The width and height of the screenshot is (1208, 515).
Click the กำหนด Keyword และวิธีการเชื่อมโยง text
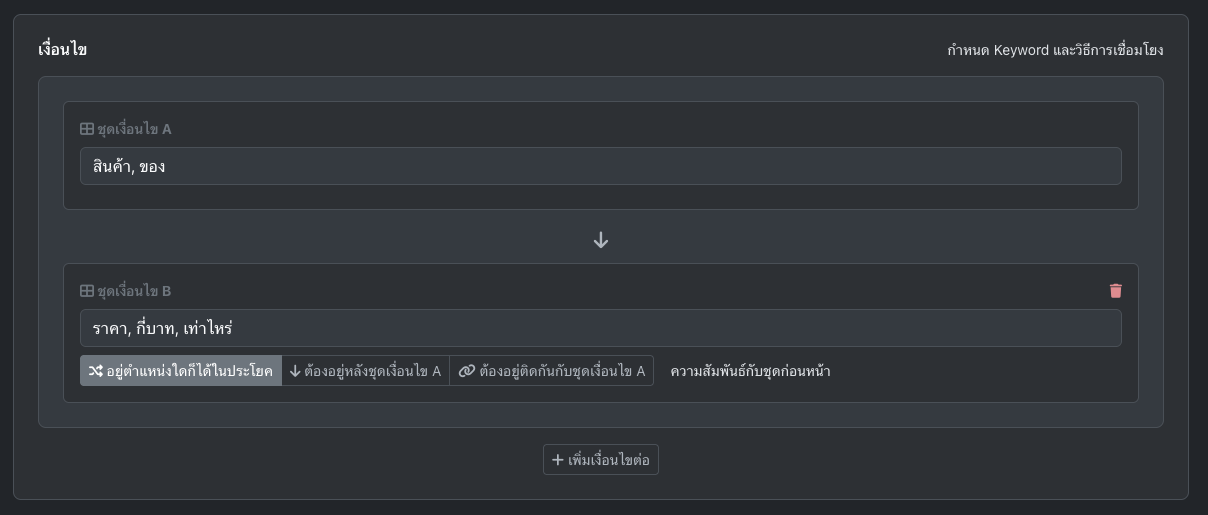(x=1055, y=50)
